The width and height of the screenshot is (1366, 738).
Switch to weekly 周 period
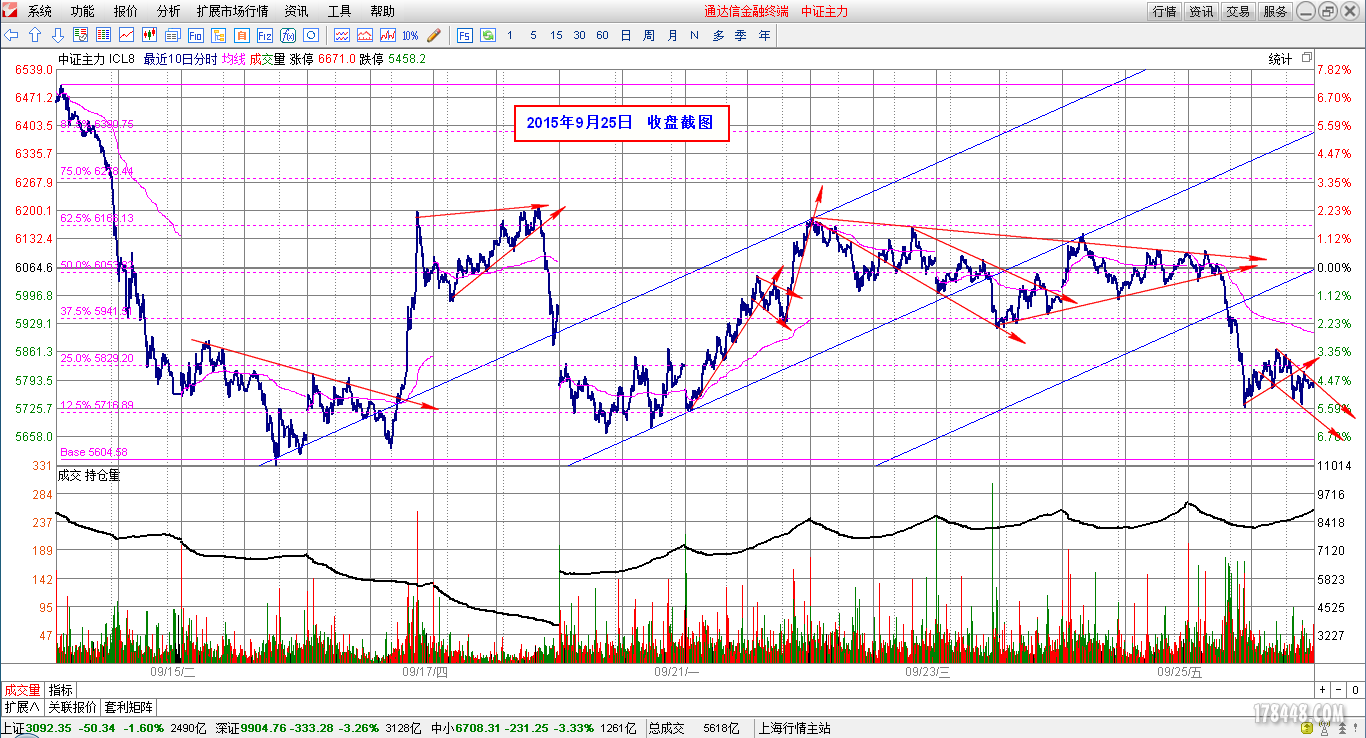pos(649,35)
